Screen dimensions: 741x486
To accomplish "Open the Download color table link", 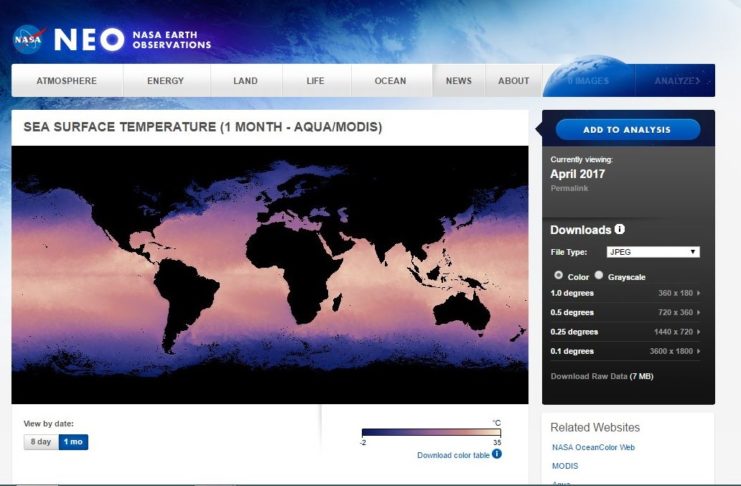I will pyautogui.click(x=453, y=455).
